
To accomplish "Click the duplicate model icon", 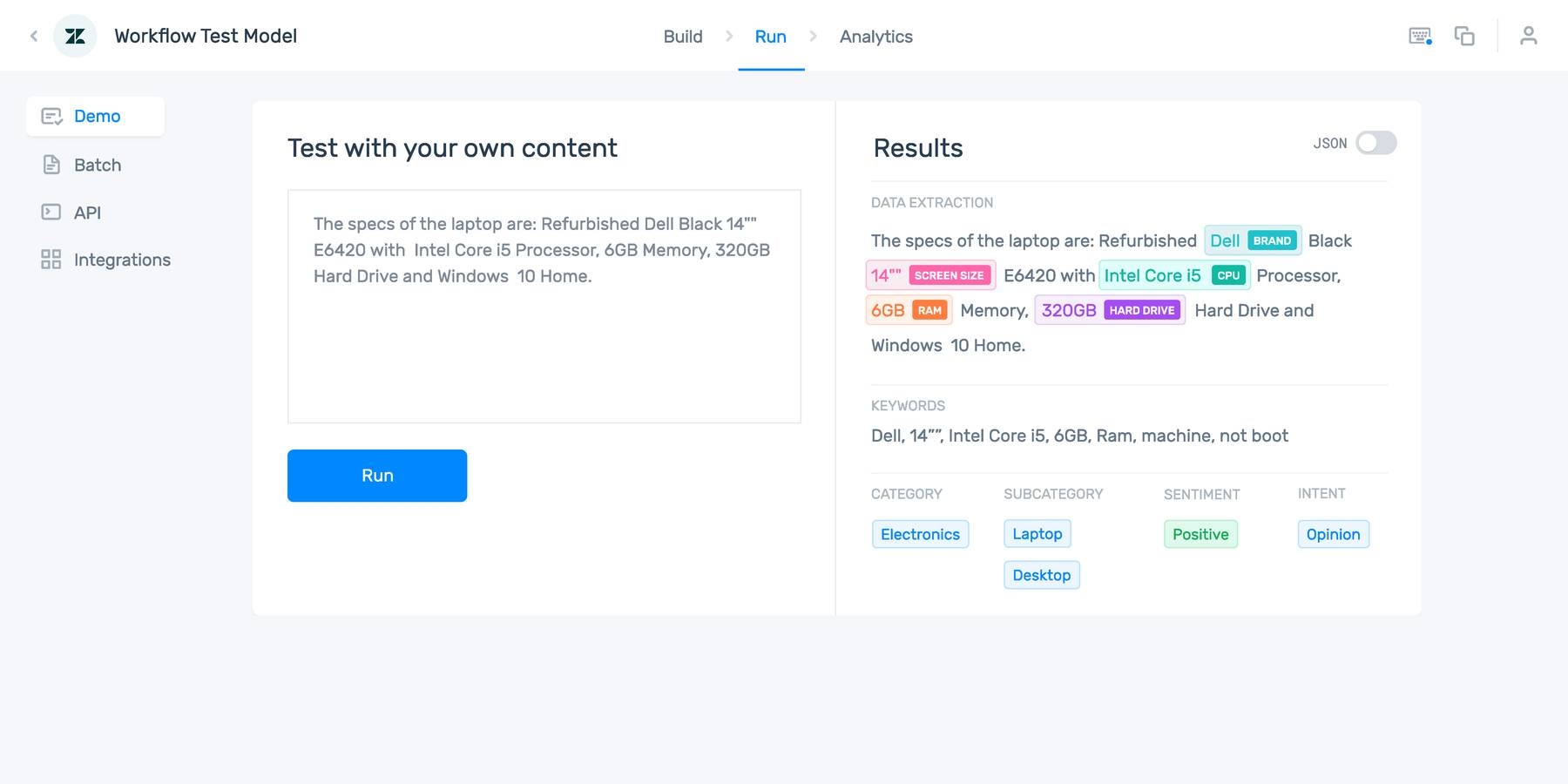I will click(1464, 36).
